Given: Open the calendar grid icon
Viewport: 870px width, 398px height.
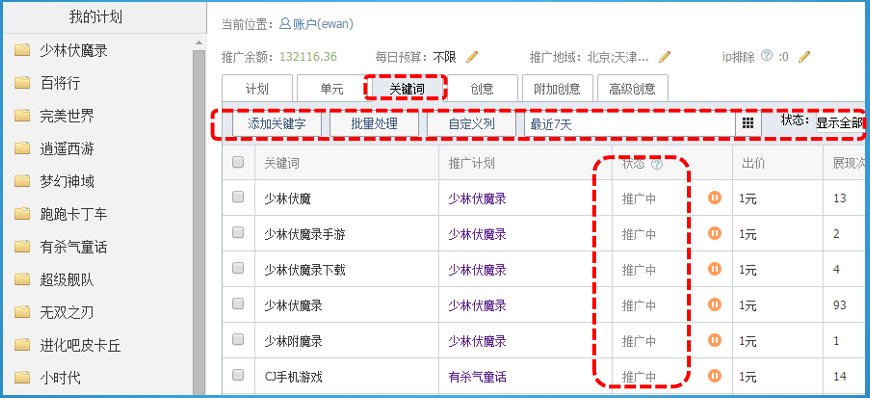Looking at the screenshot, I should click(748, 124).
